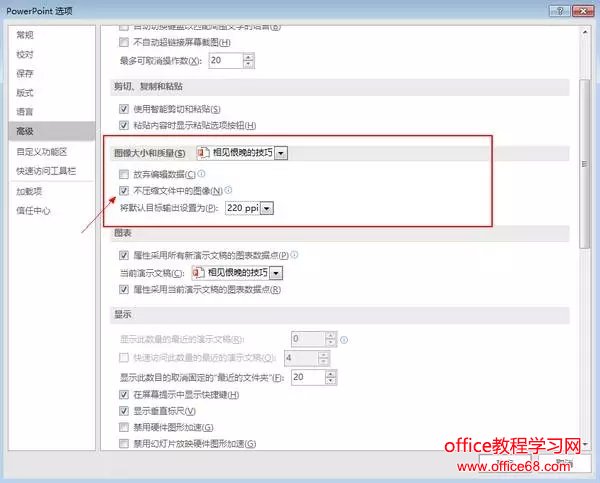Open the 保存 options category
Viewport: 600px width, 483px height.
[25, 73]
